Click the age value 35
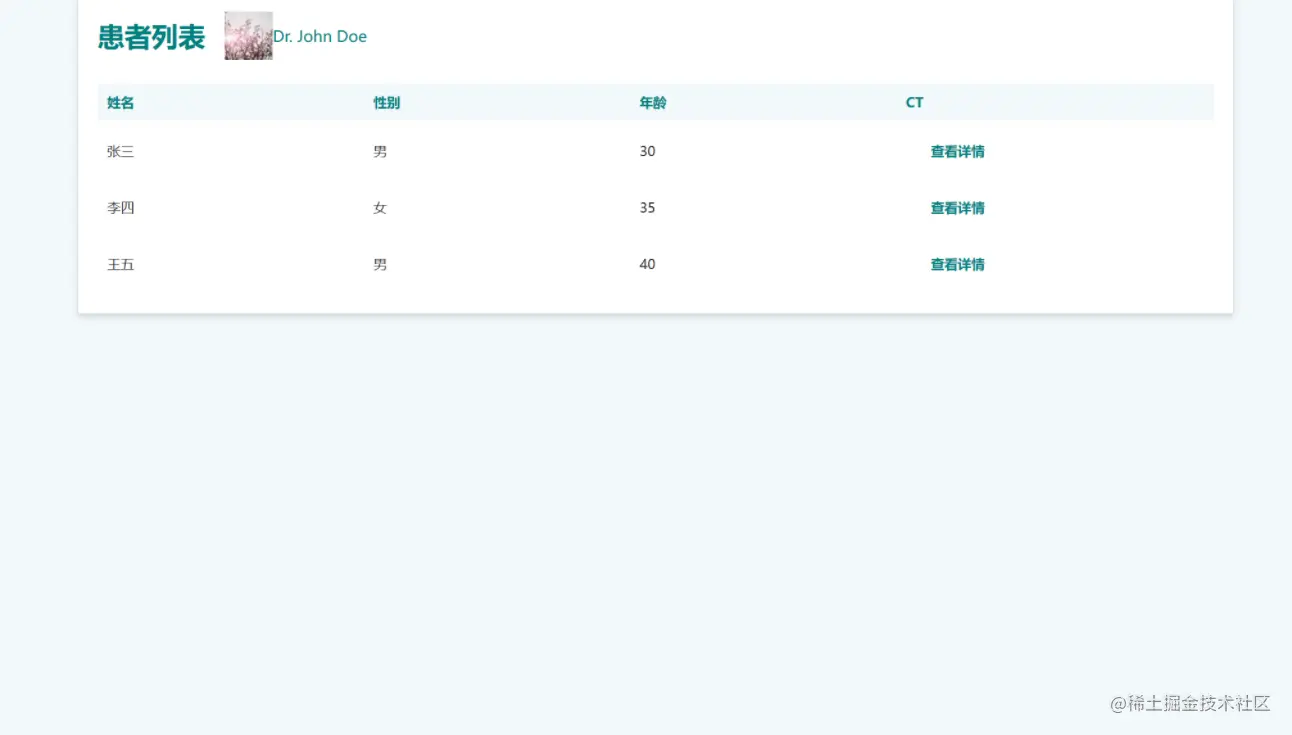The image size is (1292, 735). (648, 208)
